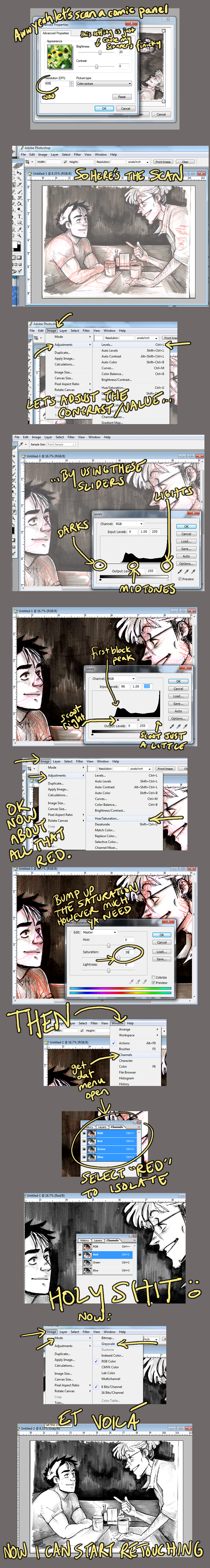Viewport: 210px width, 1568px height.
Task: Click the plain eyedropper in Hue/Saturation dialog
Action: pos(132,982)
